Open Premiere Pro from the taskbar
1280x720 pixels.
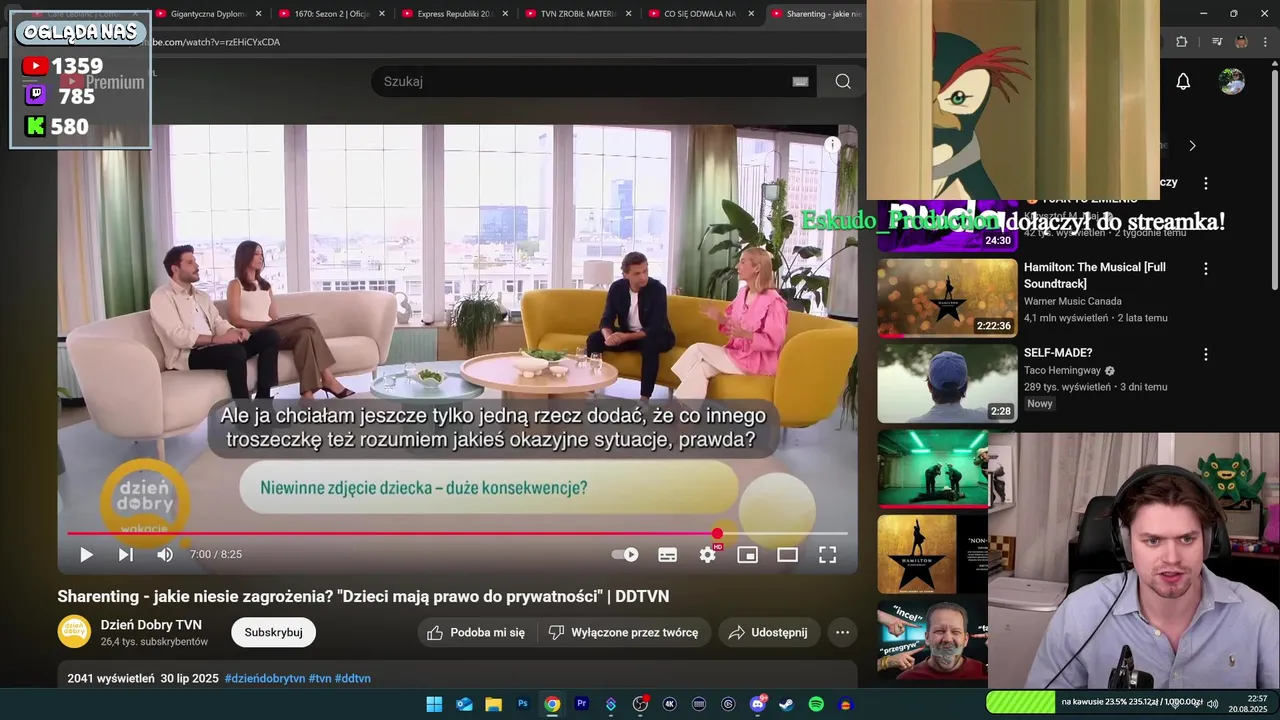(x=581, y=704)
